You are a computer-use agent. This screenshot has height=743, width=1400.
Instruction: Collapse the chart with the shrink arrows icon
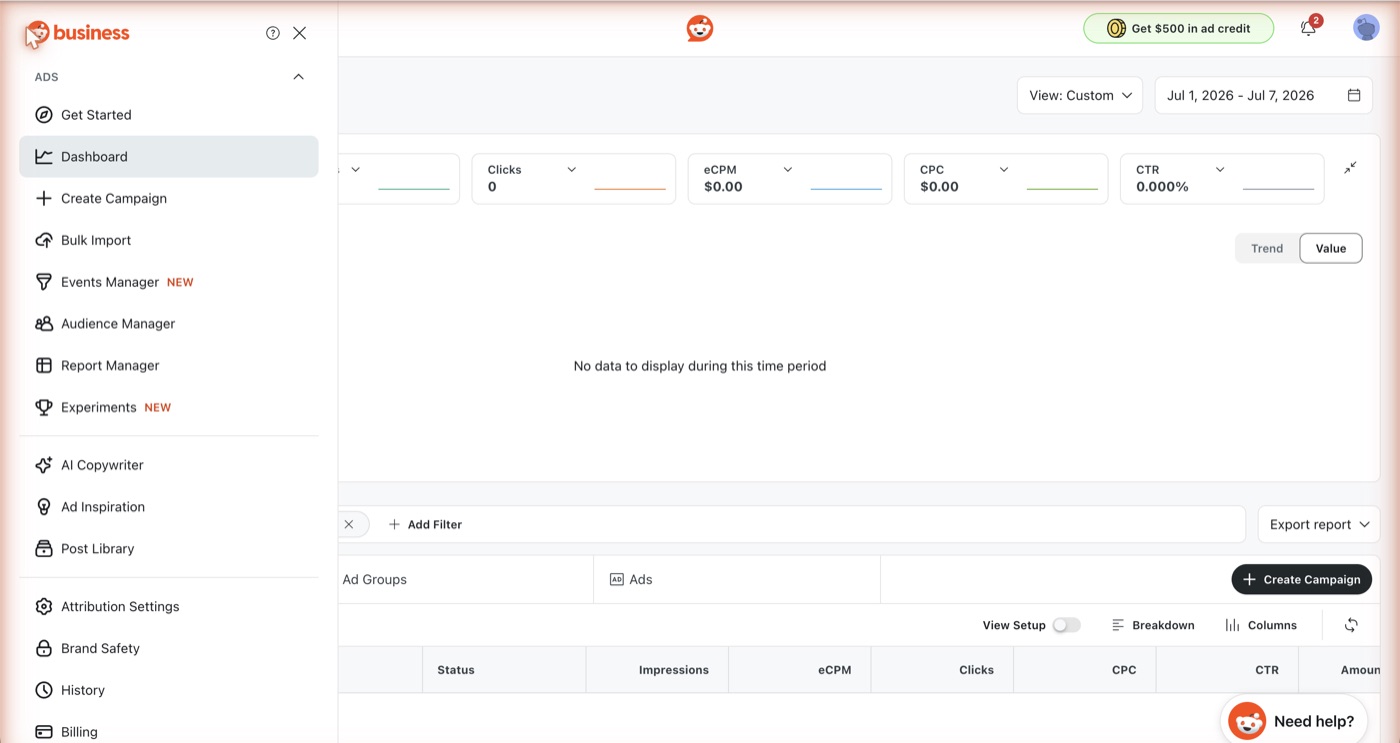click(x=1350, y=168)
